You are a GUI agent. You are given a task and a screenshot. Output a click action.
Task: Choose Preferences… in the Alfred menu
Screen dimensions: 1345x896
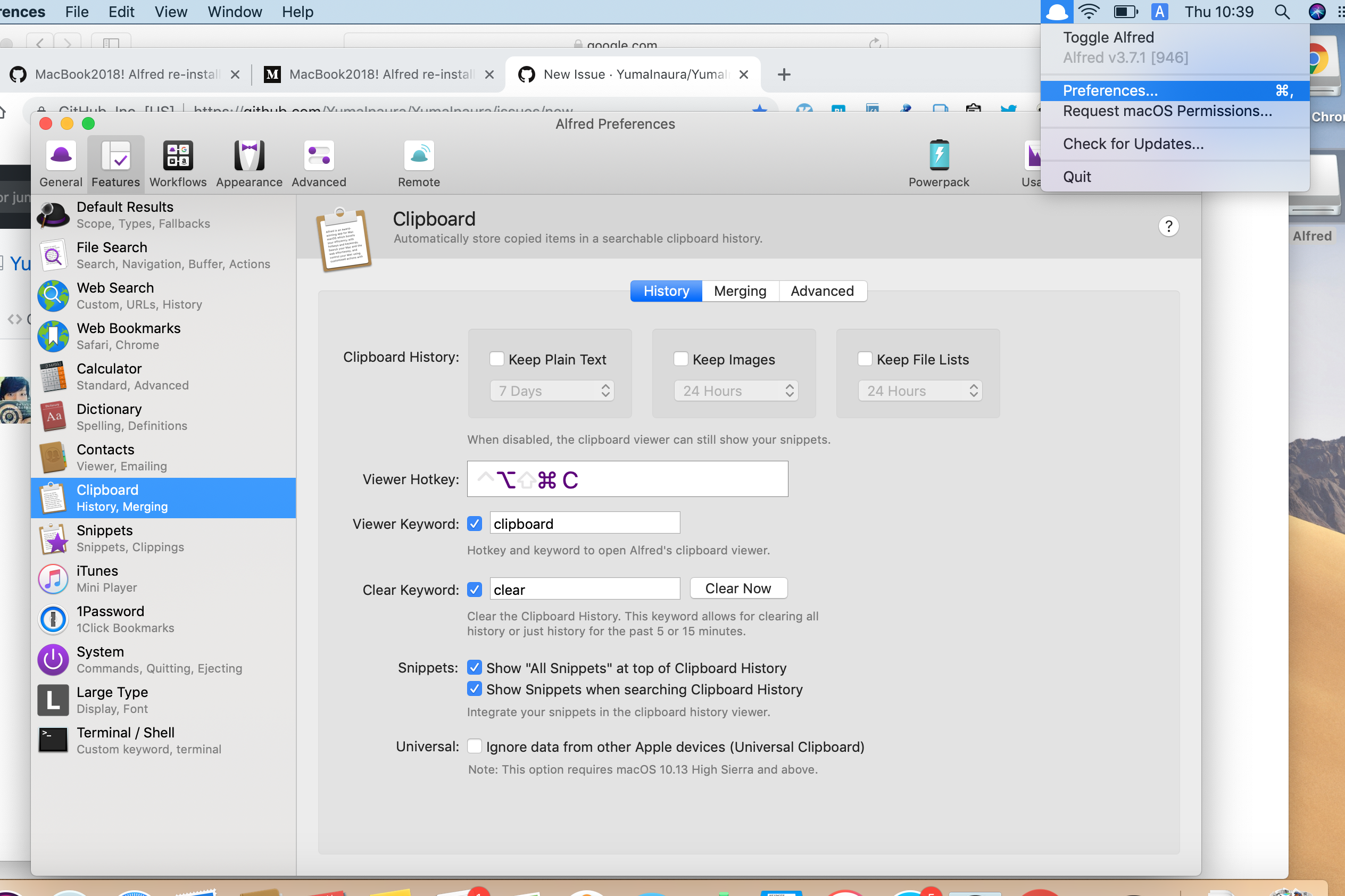click(1175, 90)
